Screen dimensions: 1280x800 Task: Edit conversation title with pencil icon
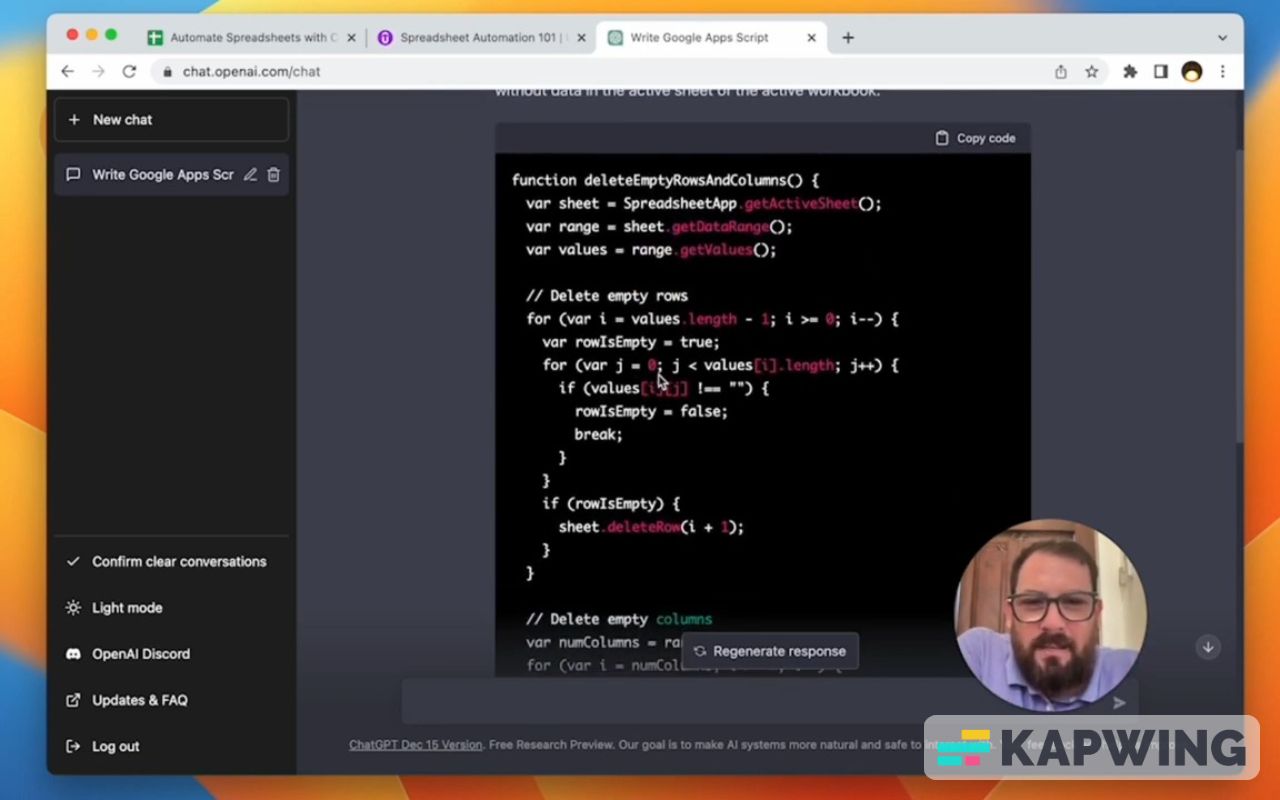(x=250, y=175)
